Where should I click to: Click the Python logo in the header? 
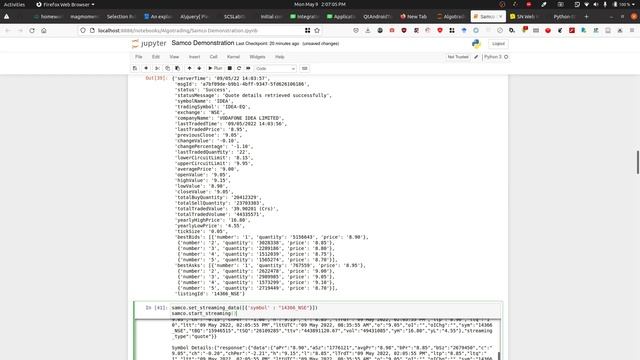point(476,44)
